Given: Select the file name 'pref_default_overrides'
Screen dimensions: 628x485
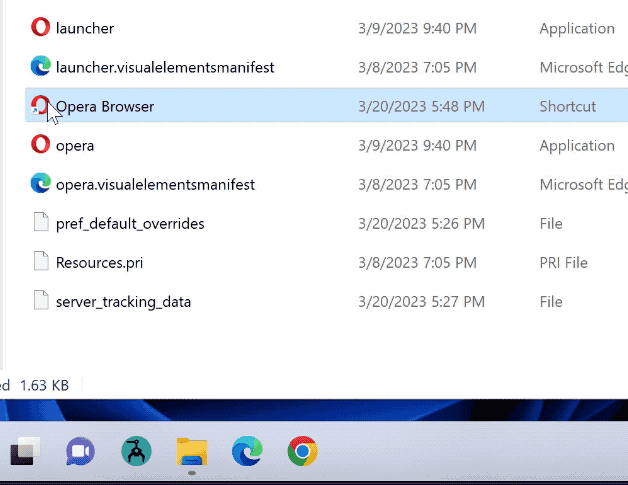Looking at the screenshot, I should click(130, 224).
